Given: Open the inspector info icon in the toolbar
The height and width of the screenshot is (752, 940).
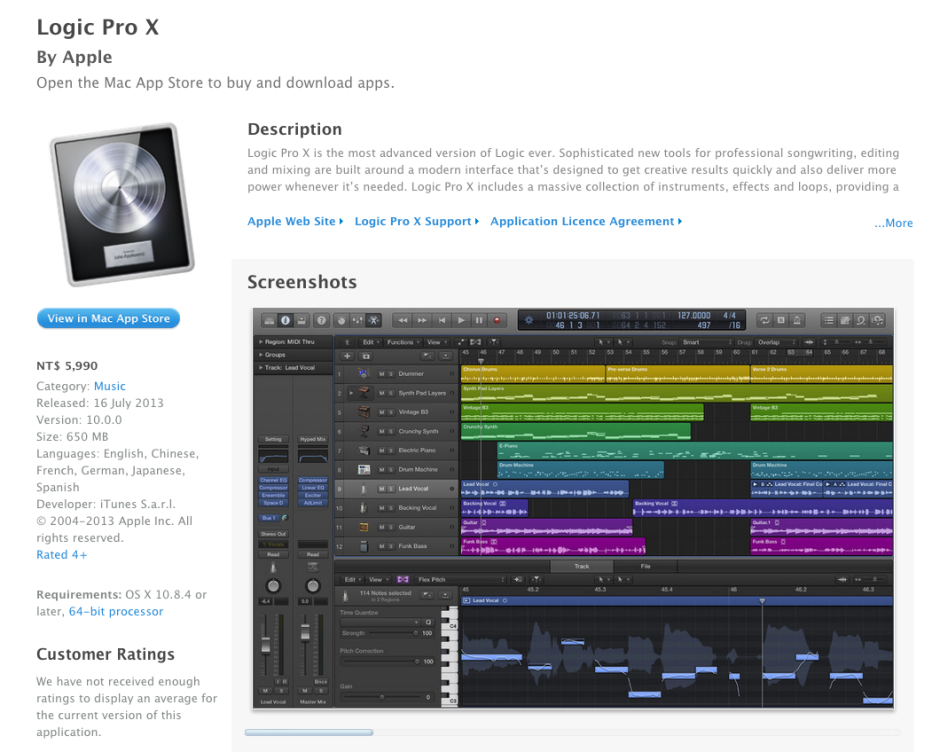Looking at the screenshot, I should pyautogui.click(x=283, y=319).
